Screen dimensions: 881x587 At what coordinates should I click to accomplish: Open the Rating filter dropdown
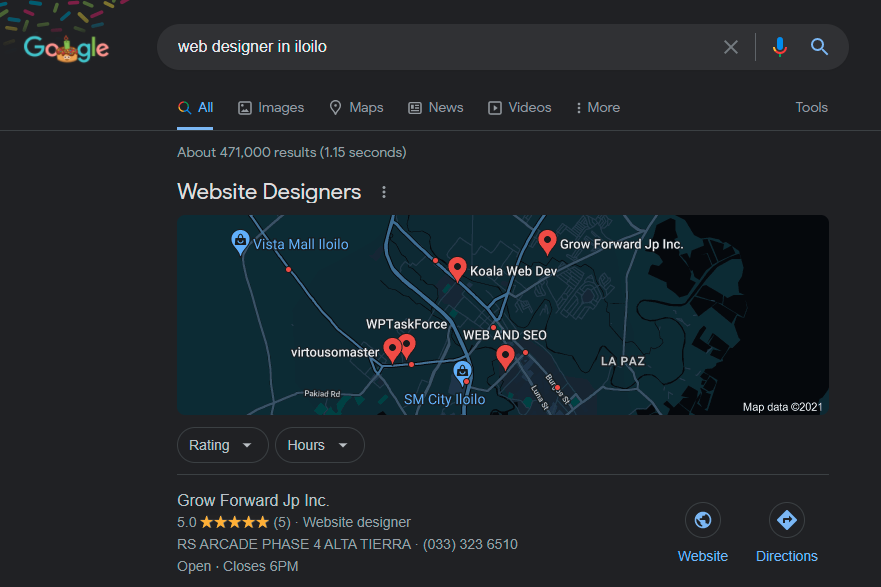tap(222, 445)
